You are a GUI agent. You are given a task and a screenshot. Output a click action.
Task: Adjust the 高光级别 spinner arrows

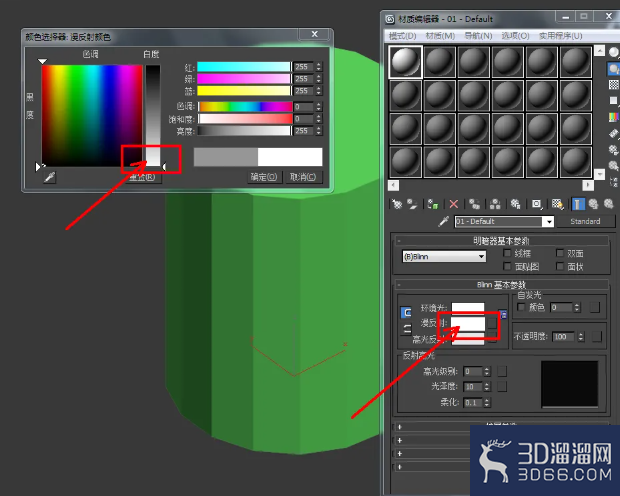tap(487, 371)
